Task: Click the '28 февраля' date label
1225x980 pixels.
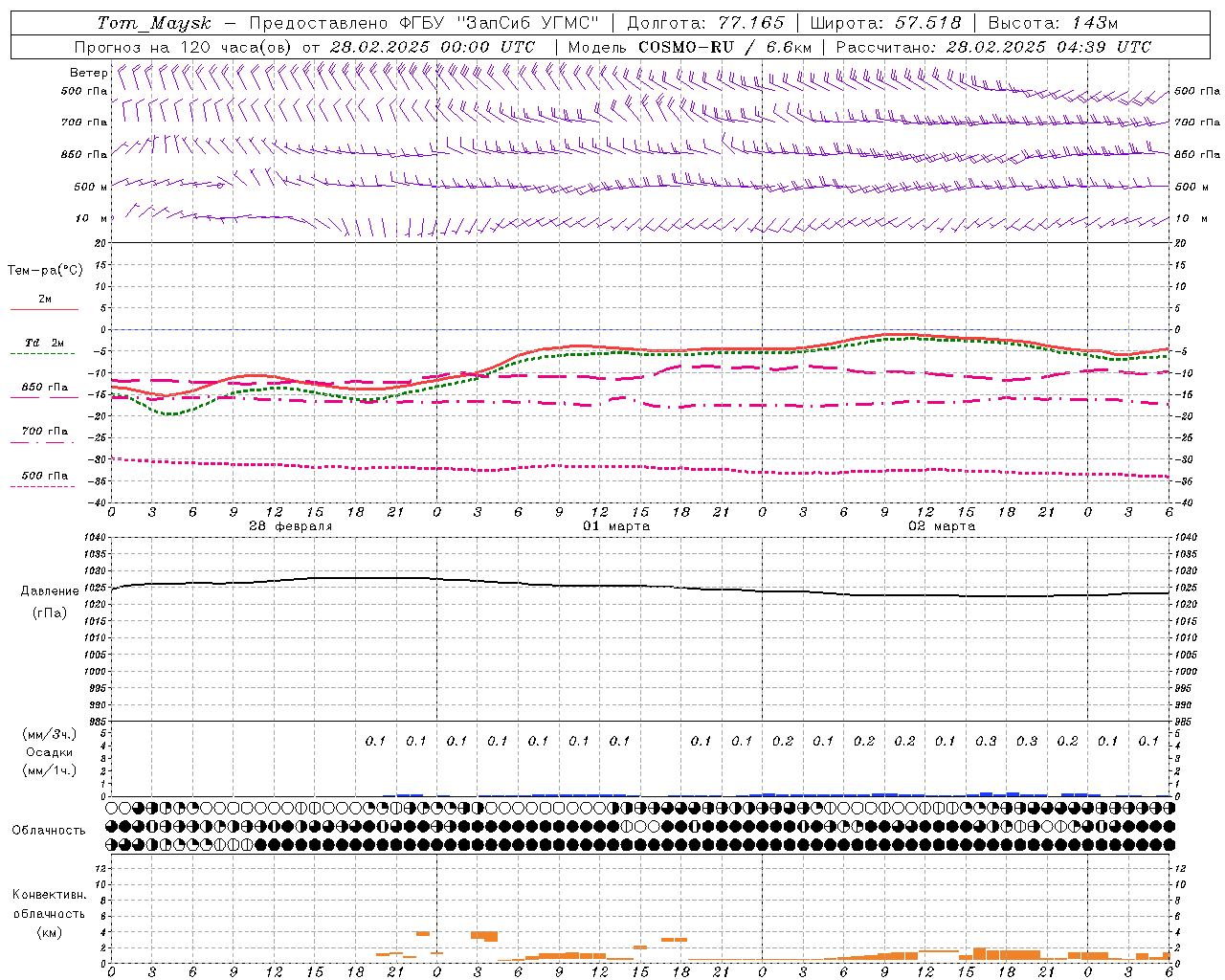Action: pos(291,526)
